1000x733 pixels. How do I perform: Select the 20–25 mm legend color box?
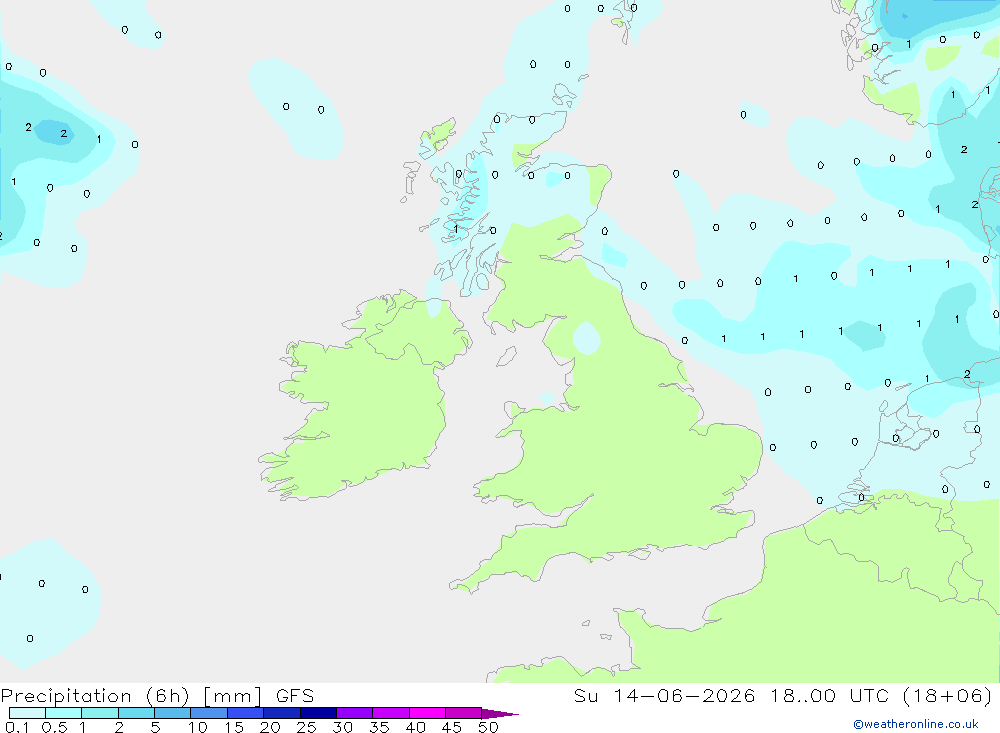[281, 713]
